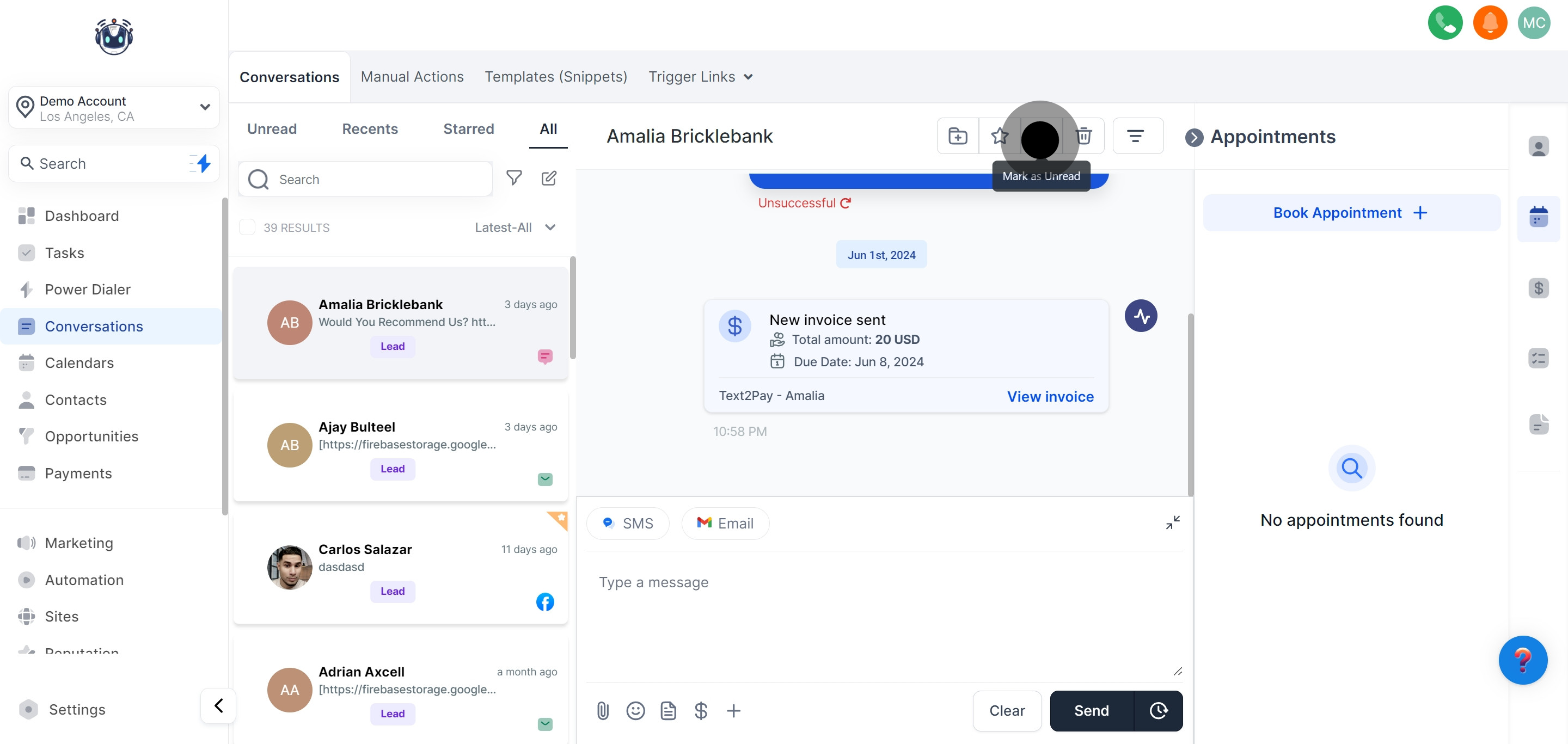Attach a file with the paperclip icon
The height and width of the screenshot is (744, 1568).
point(603,710)
